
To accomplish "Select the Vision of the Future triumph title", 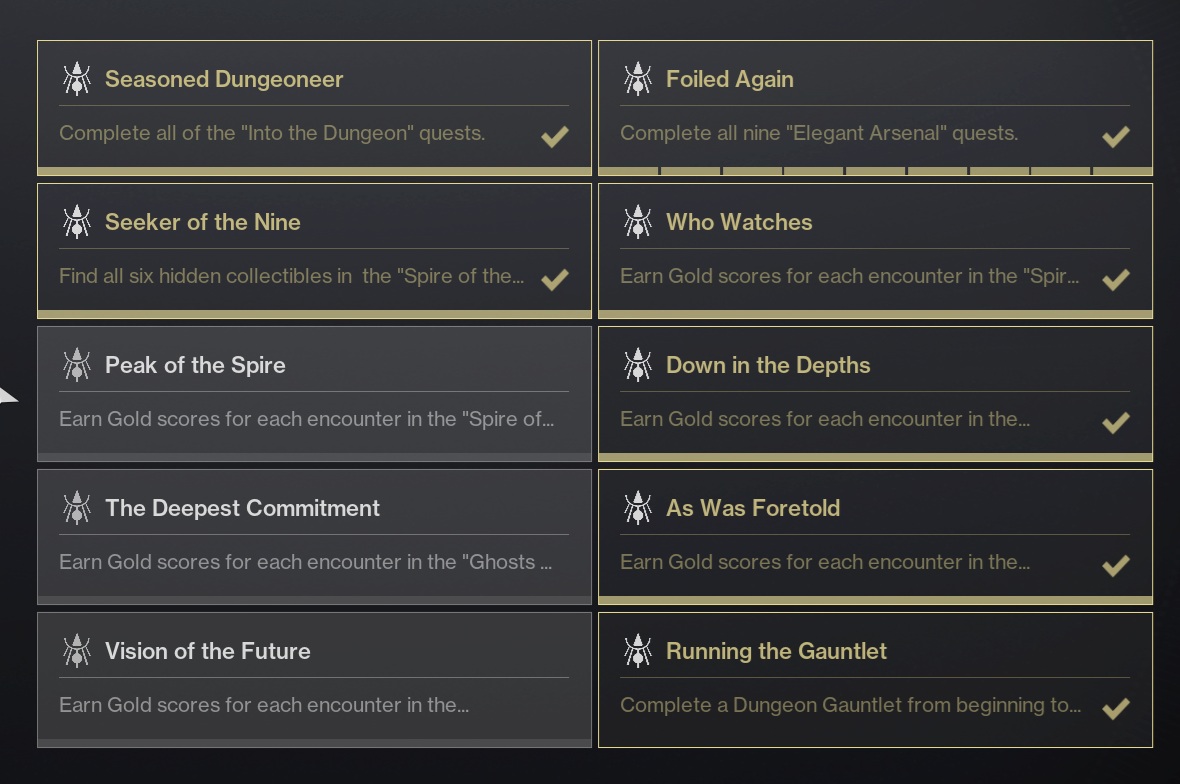I will [x=208, y=651].
